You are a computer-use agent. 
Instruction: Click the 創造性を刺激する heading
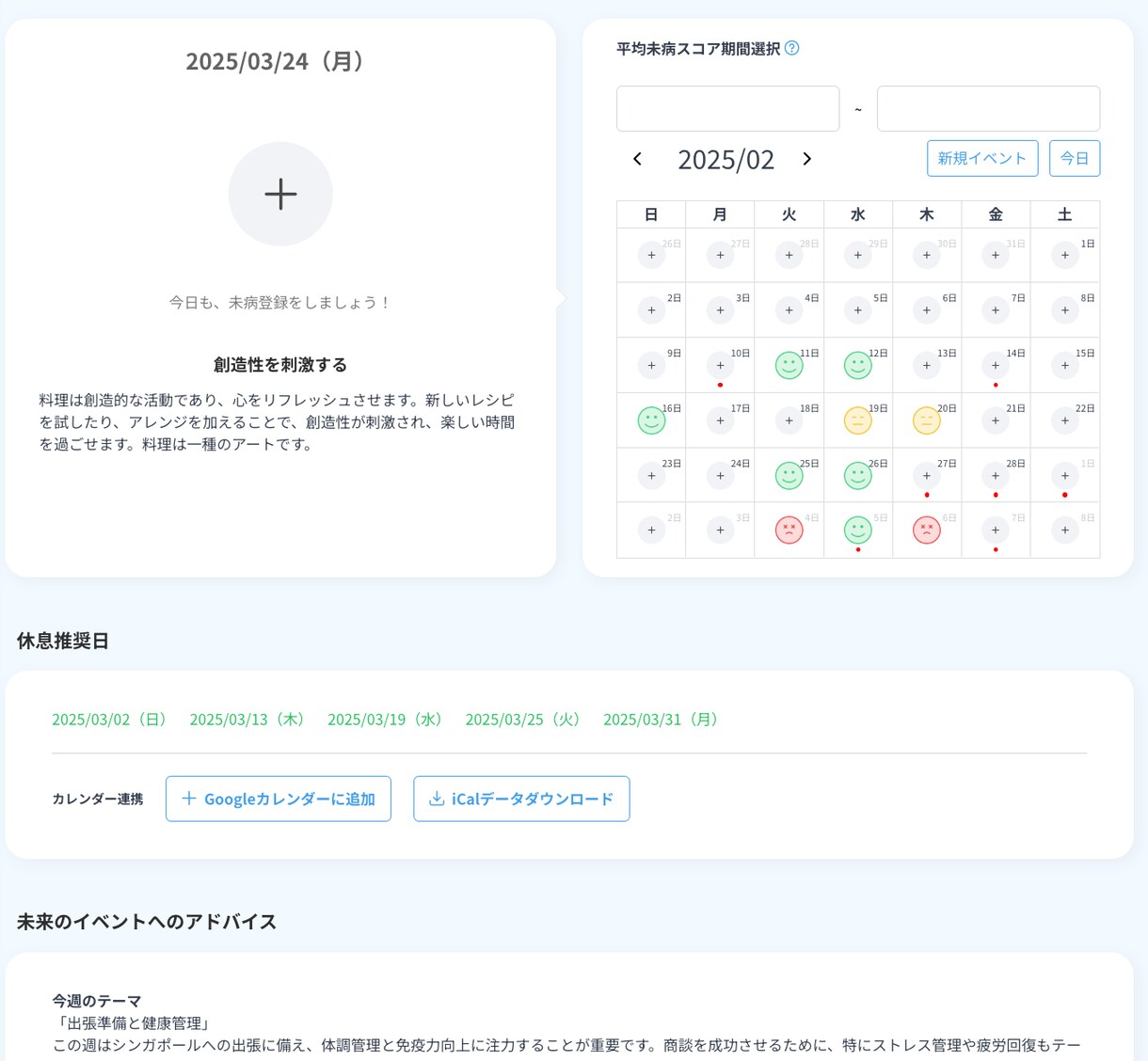click(280, 365)
